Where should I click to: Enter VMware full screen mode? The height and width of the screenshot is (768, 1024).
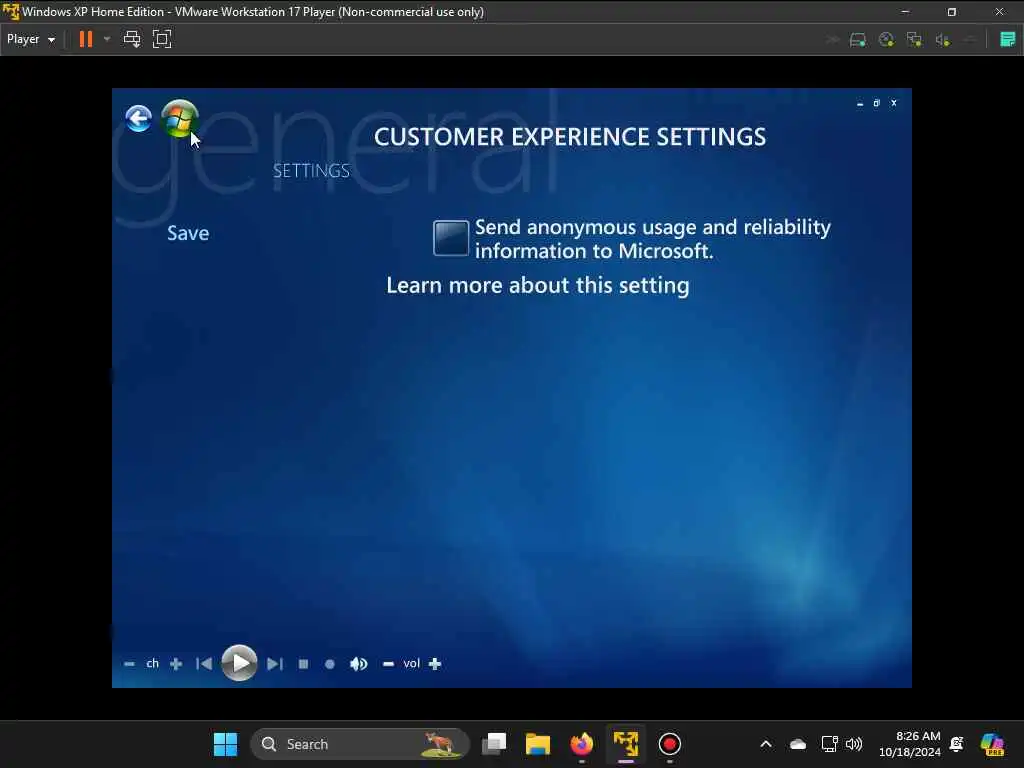(162, 39)
